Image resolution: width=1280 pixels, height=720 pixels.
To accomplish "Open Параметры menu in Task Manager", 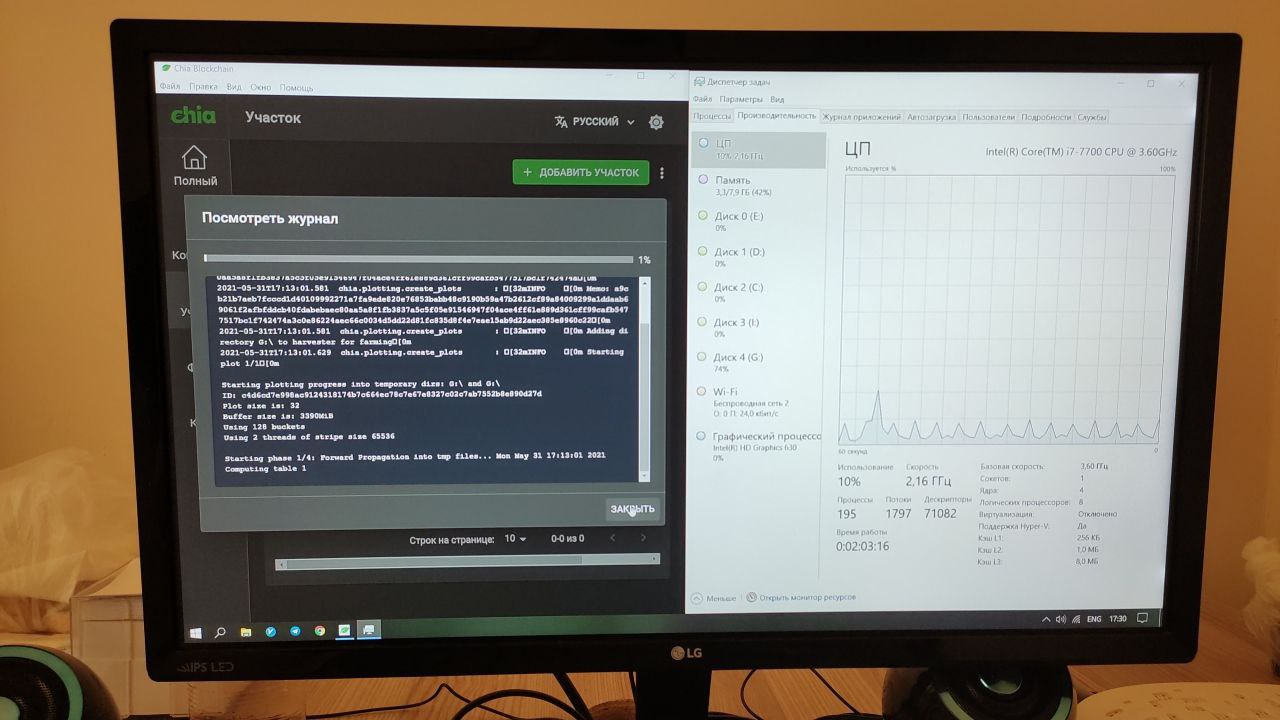I will click(x=741, y=99).
